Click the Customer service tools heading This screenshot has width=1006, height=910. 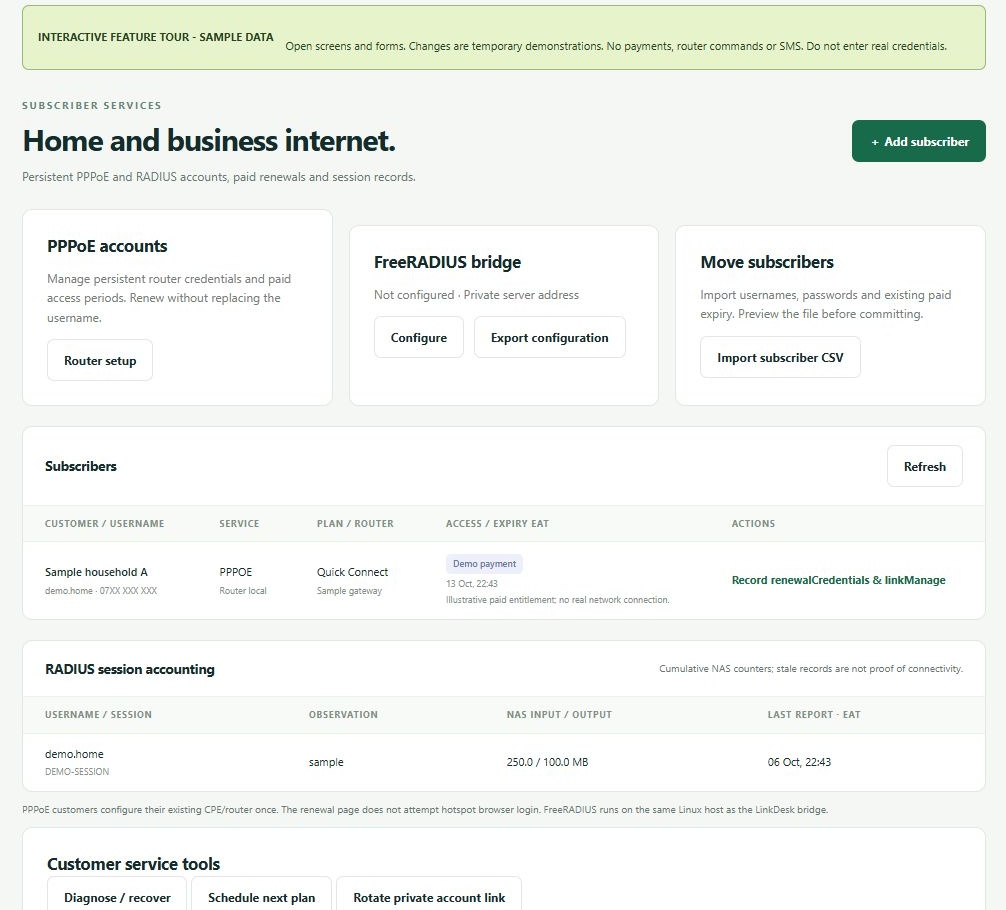133,864
